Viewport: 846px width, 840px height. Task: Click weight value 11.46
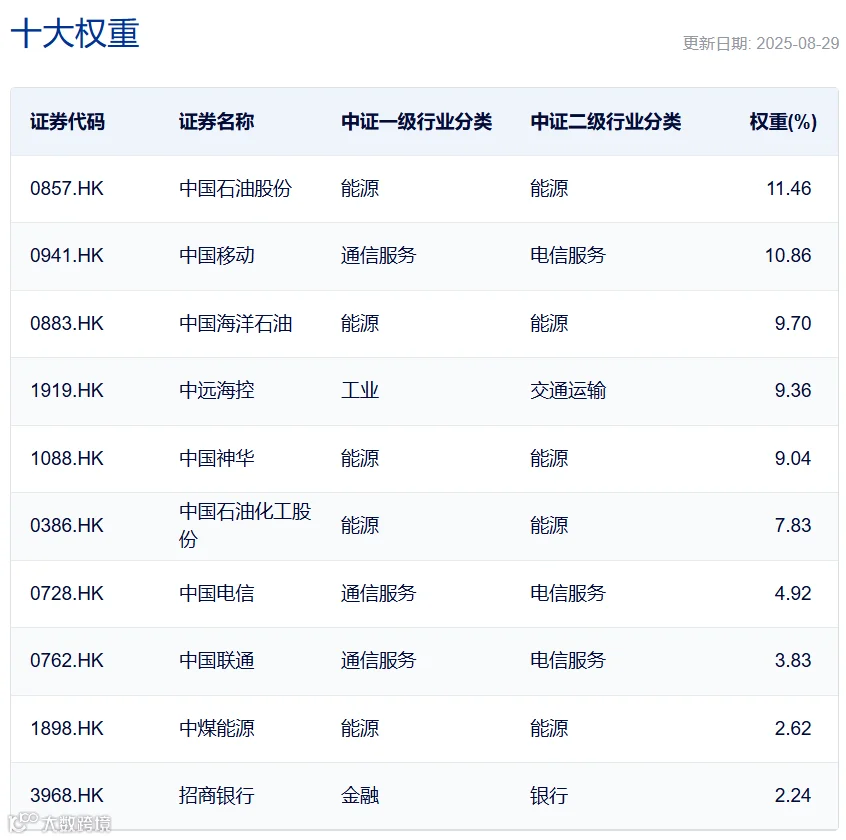tap(789, 188)
